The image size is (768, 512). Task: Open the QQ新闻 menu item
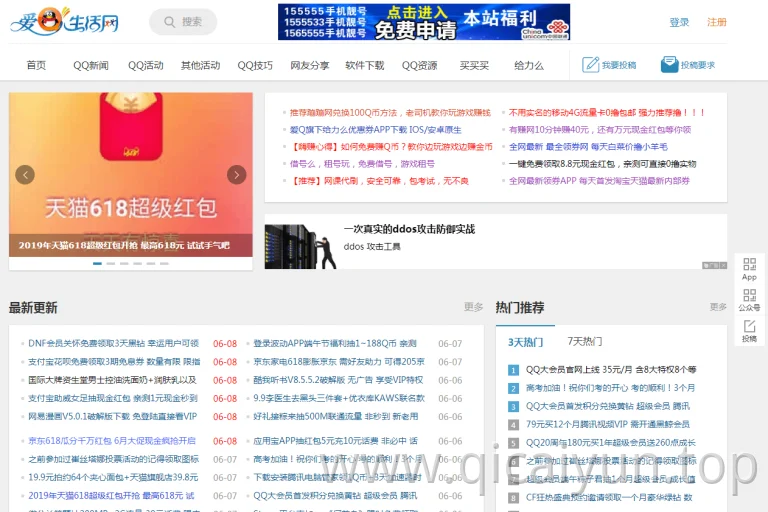[91, 65]
